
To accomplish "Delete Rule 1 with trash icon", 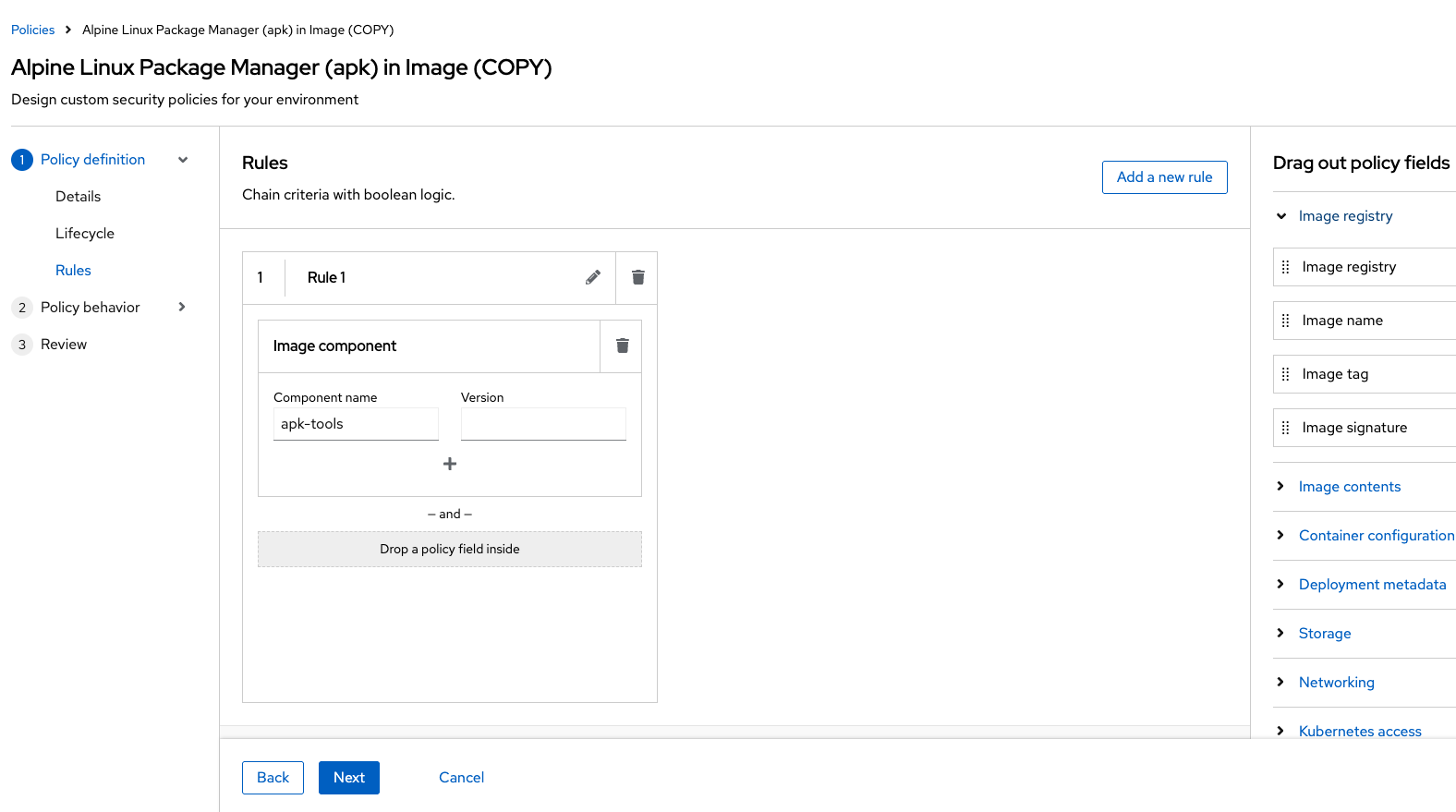I will click(x=637, y=277).
